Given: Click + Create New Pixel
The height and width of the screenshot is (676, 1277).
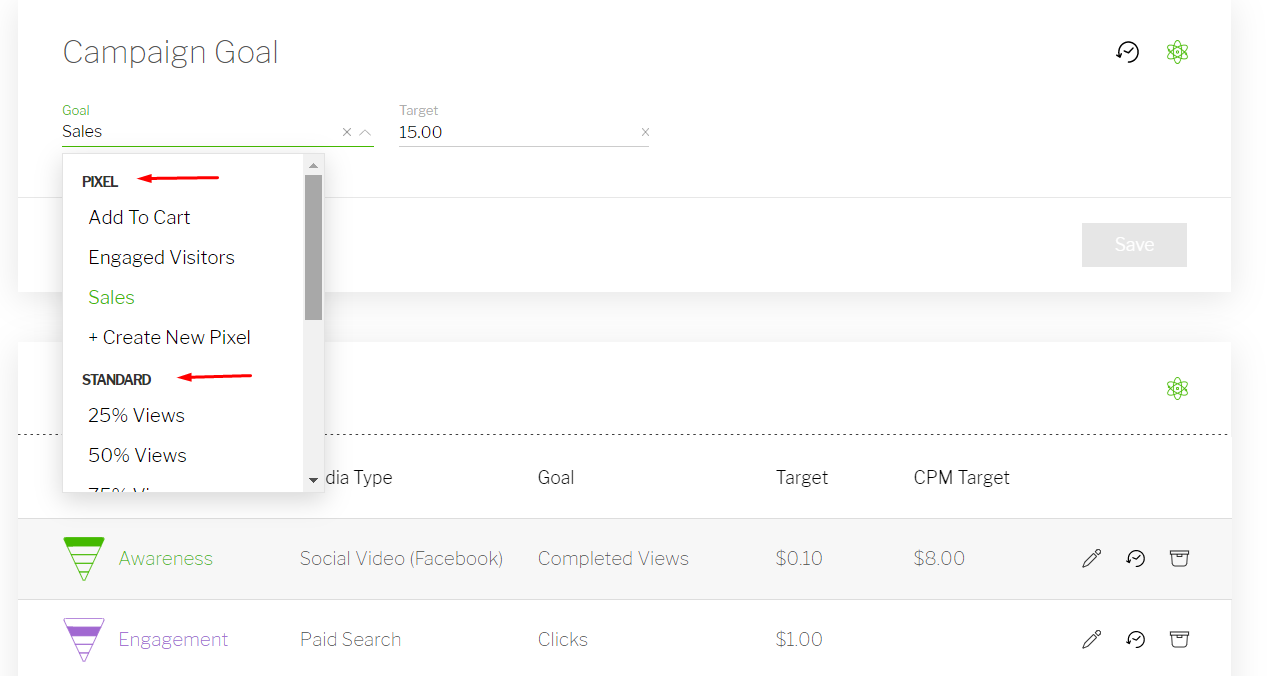Looking at the screenshot, I should coord(169,337).
